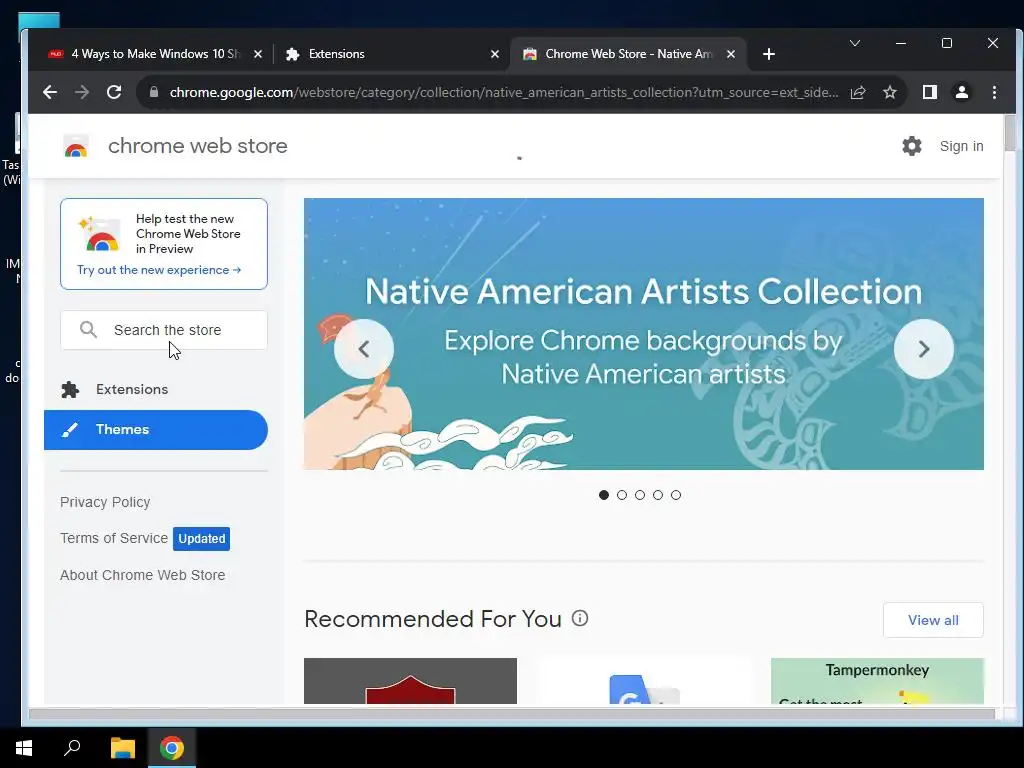This screenshot has height=768, width=1024.
Task: Select the Themes category in sidebar
Action: point(155,430)
